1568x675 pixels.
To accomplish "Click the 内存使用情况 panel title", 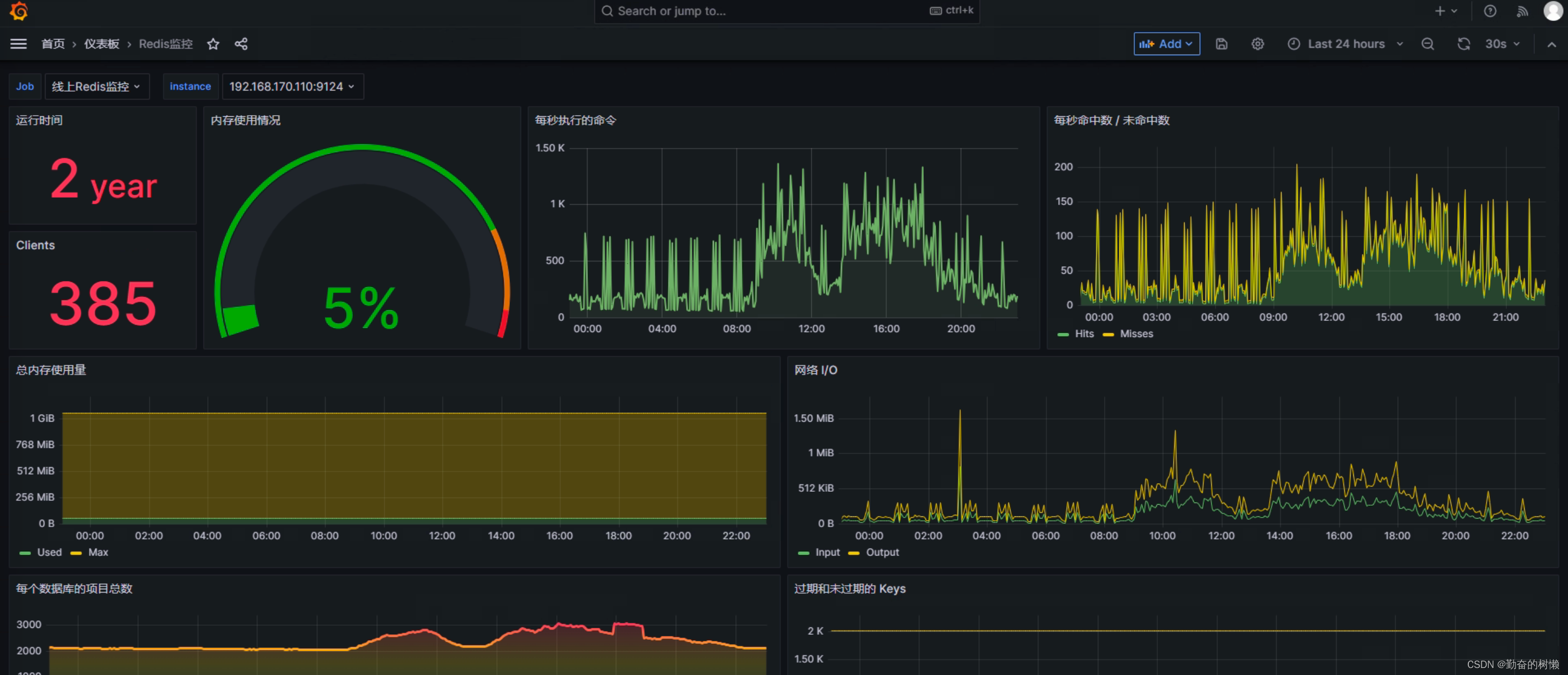I will point(245,120).
